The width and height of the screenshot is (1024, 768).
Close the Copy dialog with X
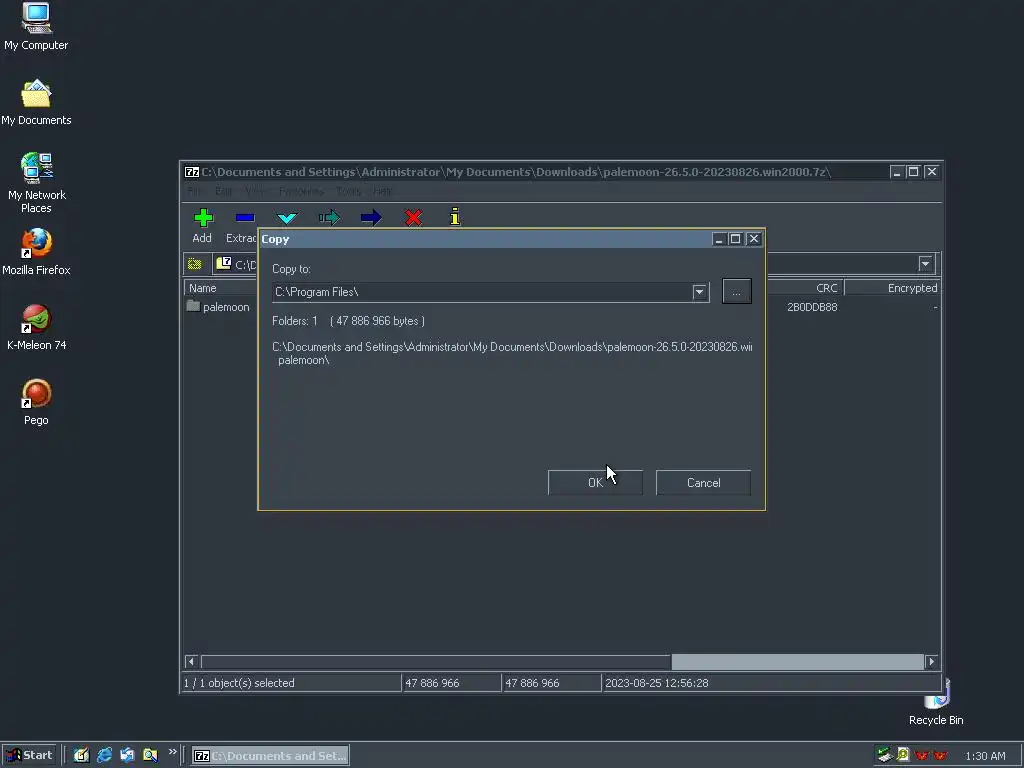click(x=754, y=239)
